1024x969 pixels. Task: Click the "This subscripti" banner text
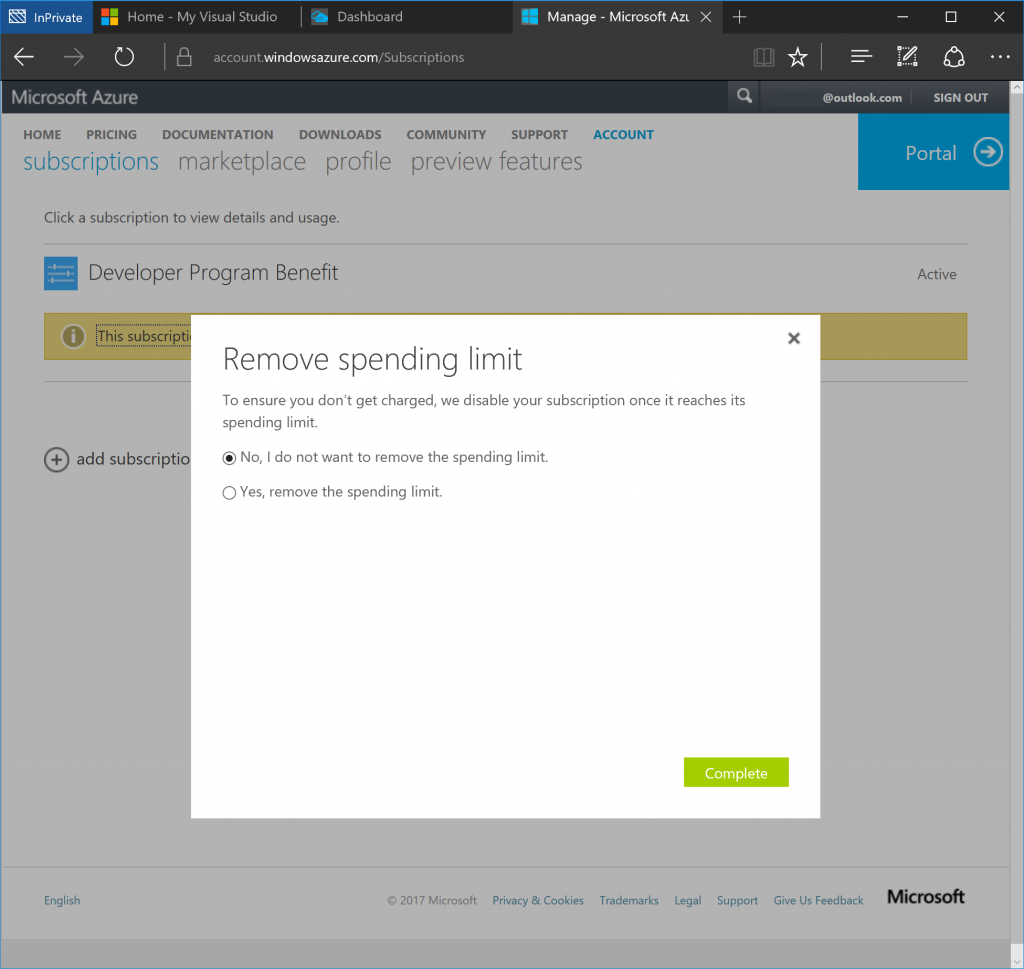[144, 336]
